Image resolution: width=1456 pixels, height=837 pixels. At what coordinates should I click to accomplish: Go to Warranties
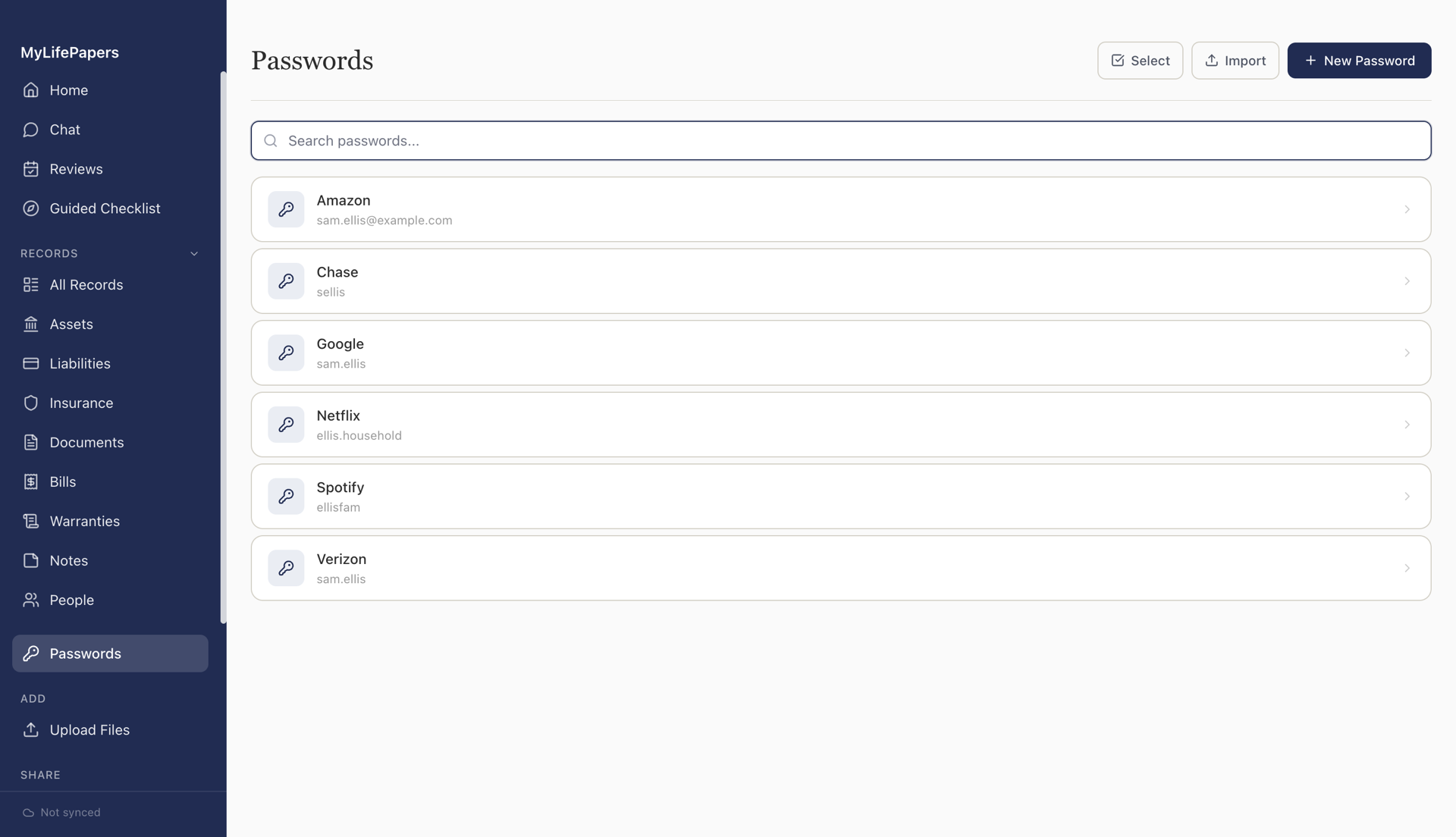(x=110, y=522)
